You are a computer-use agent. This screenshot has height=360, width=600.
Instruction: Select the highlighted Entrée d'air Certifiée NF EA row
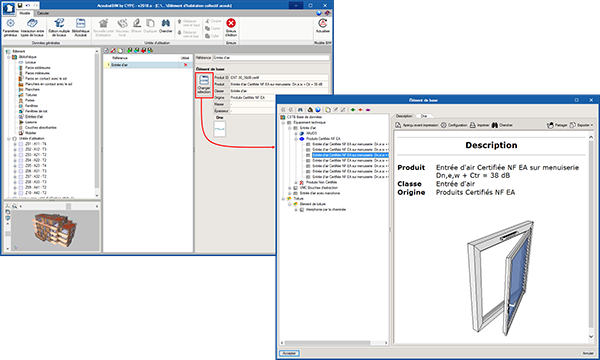coord(350,155)
